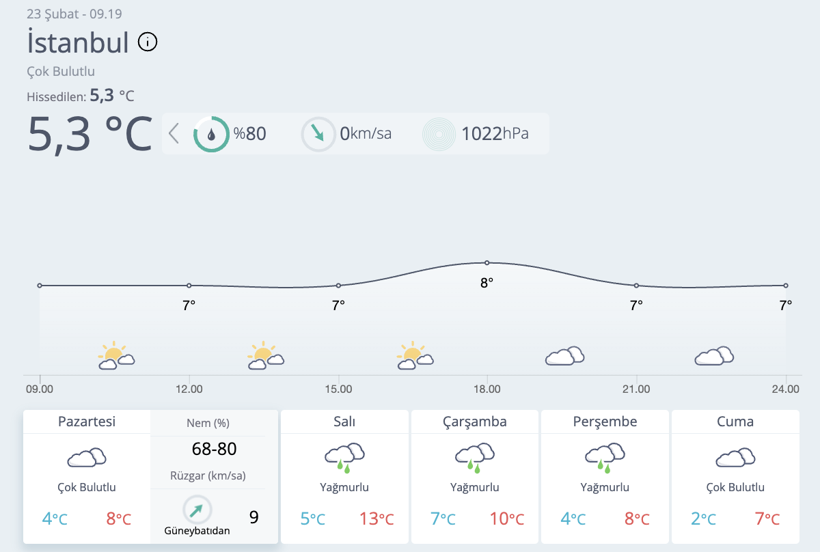Click the 13°C high for Salı
The height and width of the screenshot is (552, 820).
pyautogui.click(x=377, y=519)
